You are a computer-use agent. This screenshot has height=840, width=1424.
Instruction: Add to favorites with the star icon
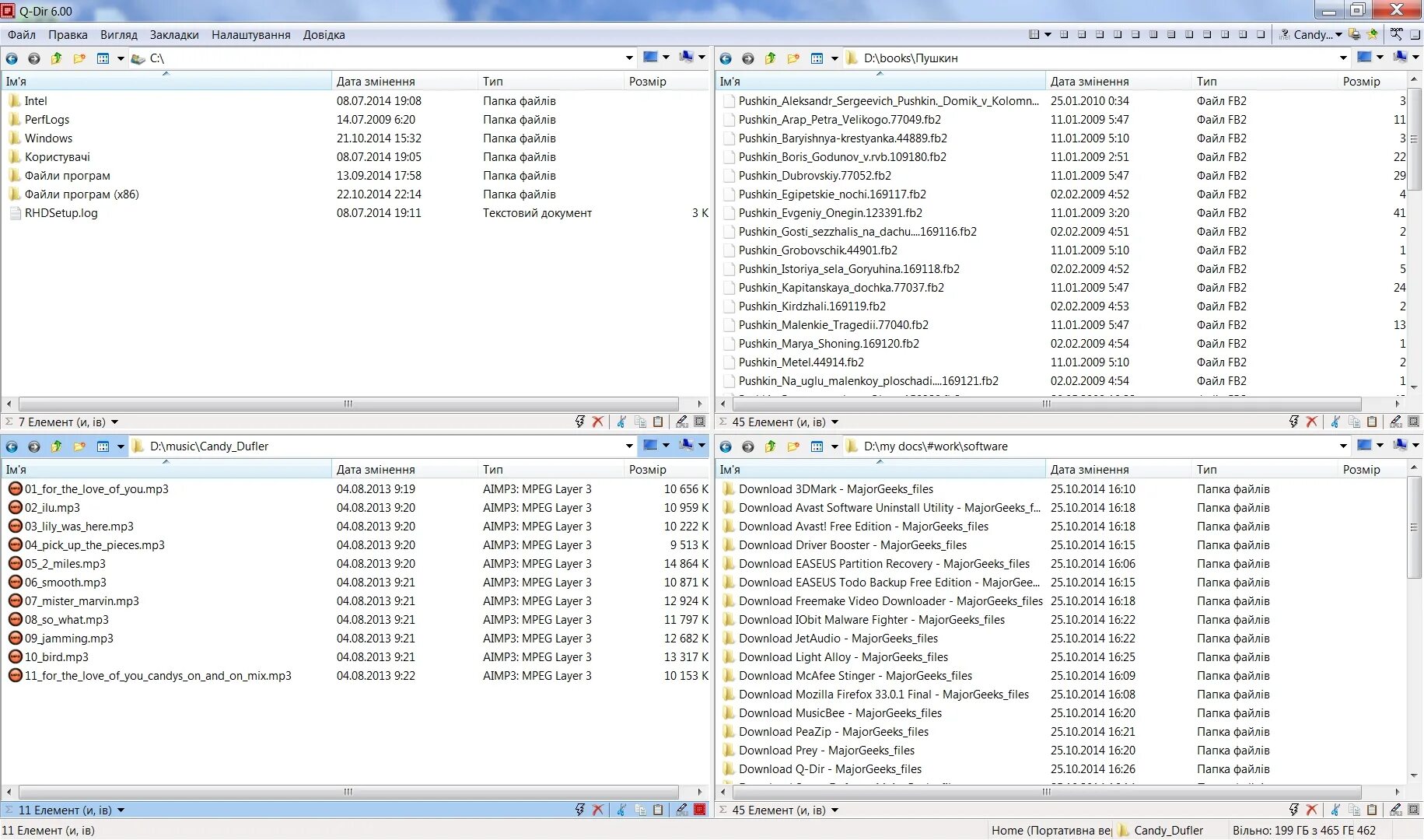pyautogui.click(x=1372, y=34)
